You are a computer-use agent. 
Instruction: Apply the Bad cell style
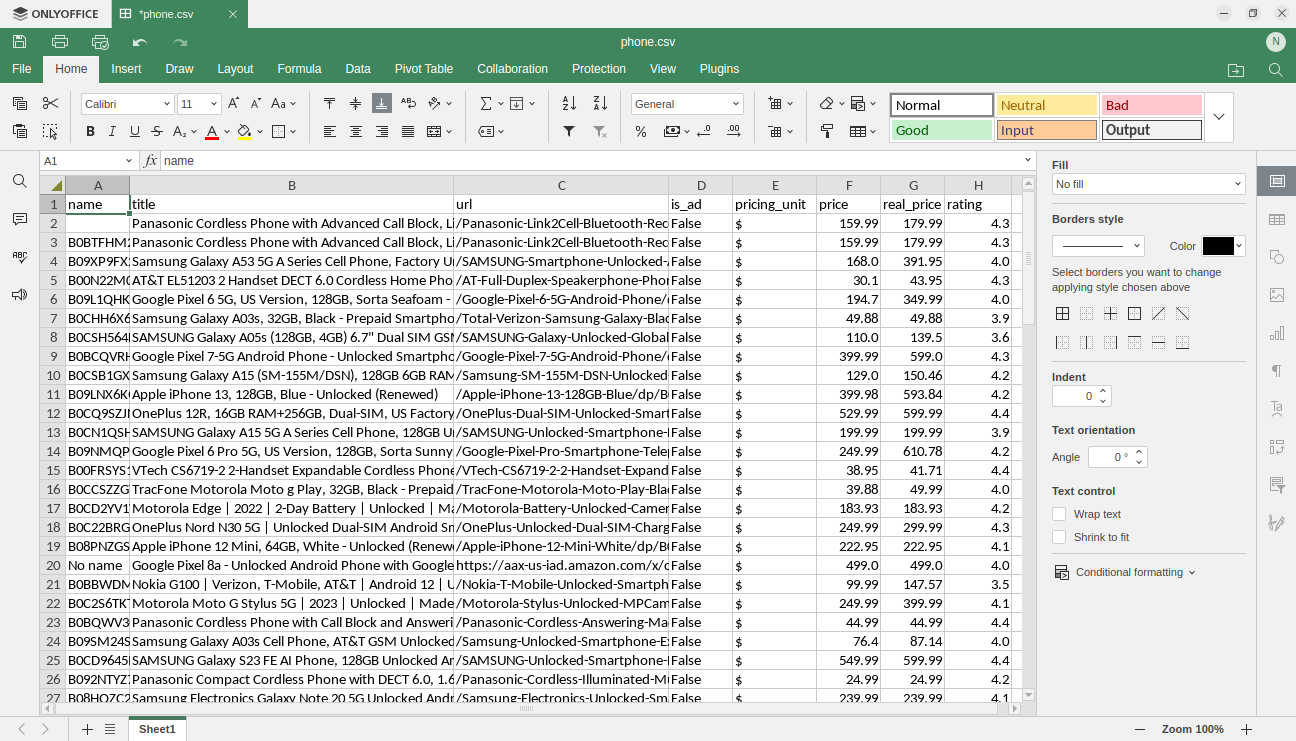pyautogui.click(x=1152, y=105)
